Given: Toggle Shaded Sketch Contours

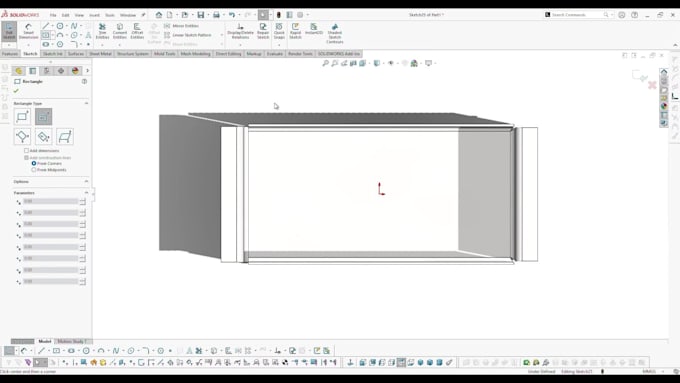Looking at the screenshot, I should 335,33.
